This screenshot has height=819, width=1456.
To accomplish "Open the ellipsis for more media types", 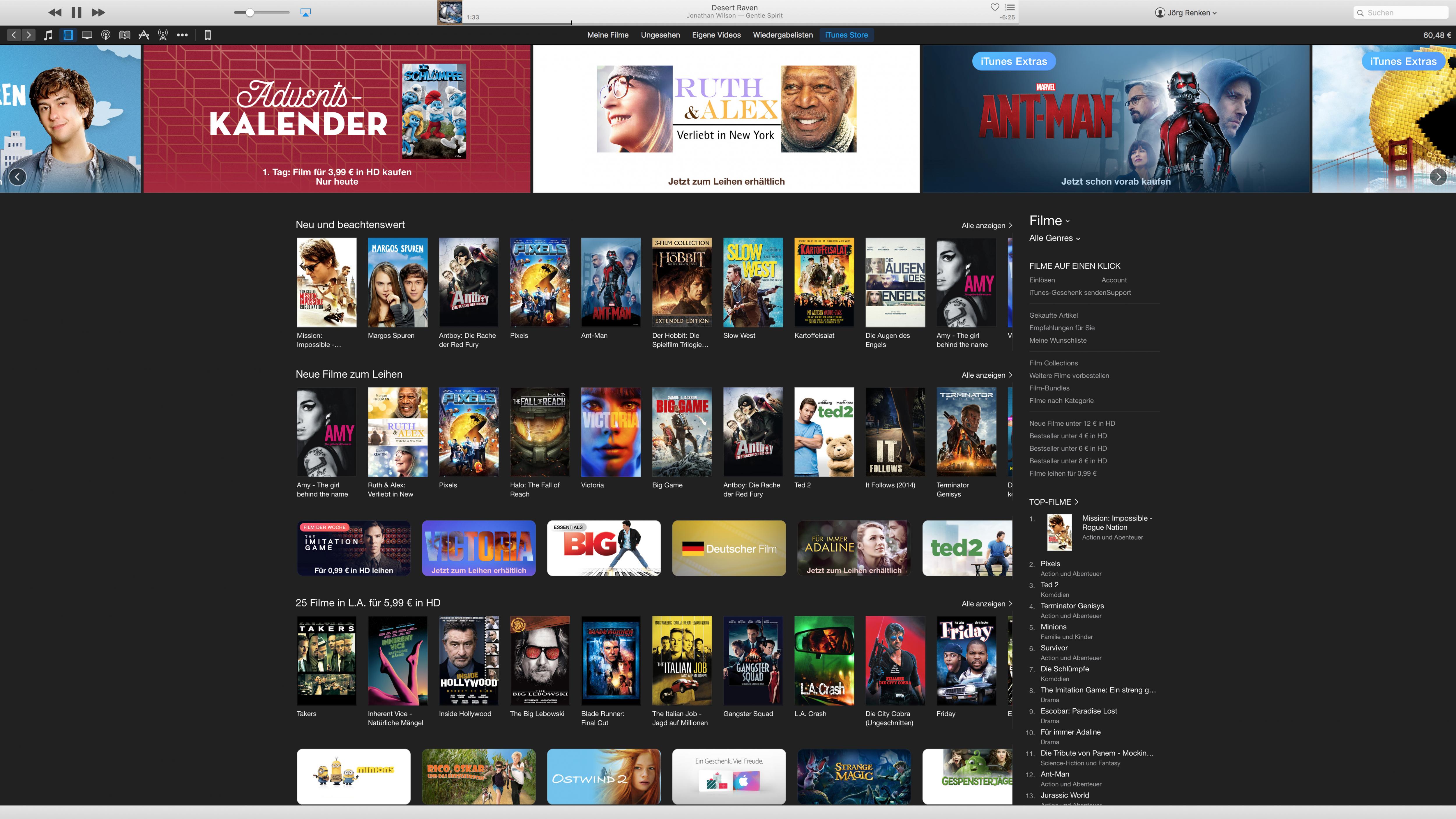I will point(182,34).
